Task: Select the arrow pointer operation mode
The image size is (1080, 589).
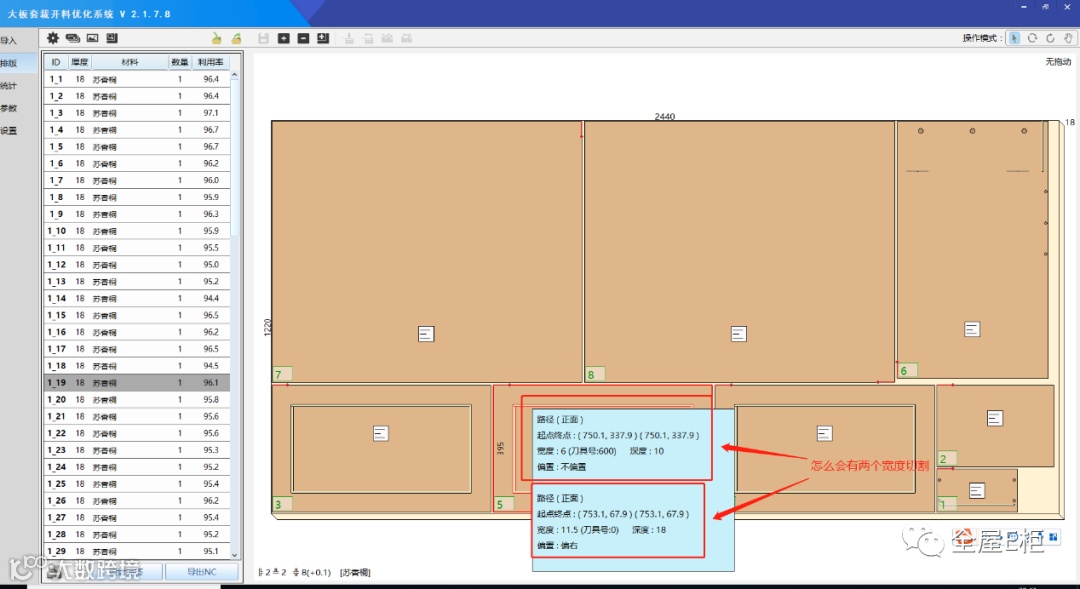Action: point(1014,38)
